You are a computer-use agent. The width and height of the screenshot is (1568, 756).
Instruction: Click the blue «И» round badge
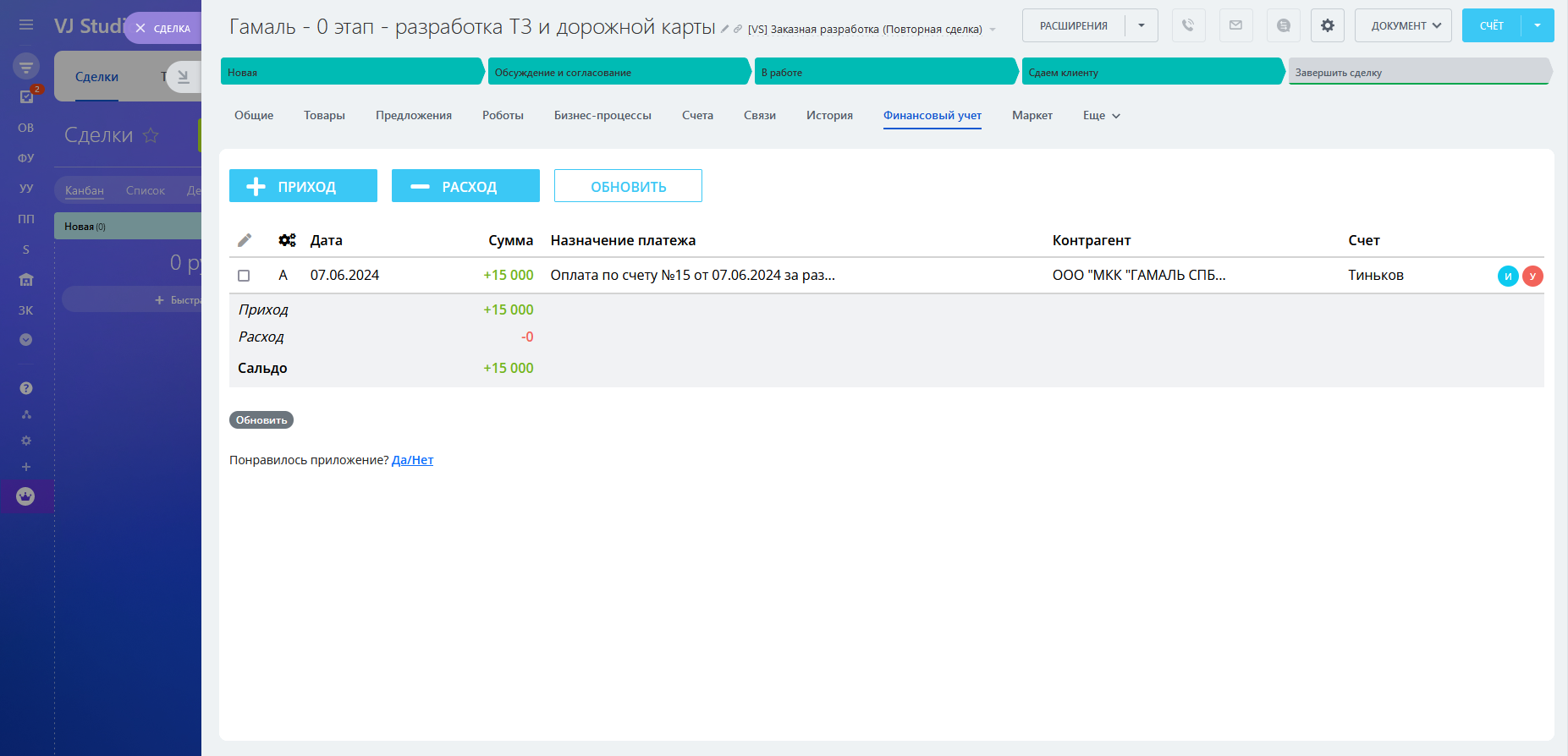coord(1508,276)
